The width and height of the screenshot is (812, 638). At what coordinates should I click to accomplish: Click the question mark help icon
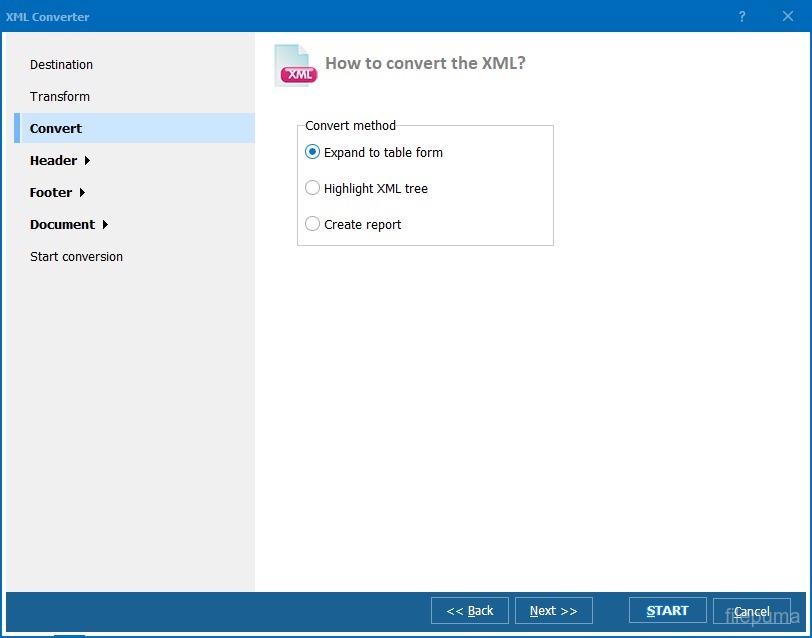coord(742,17)
